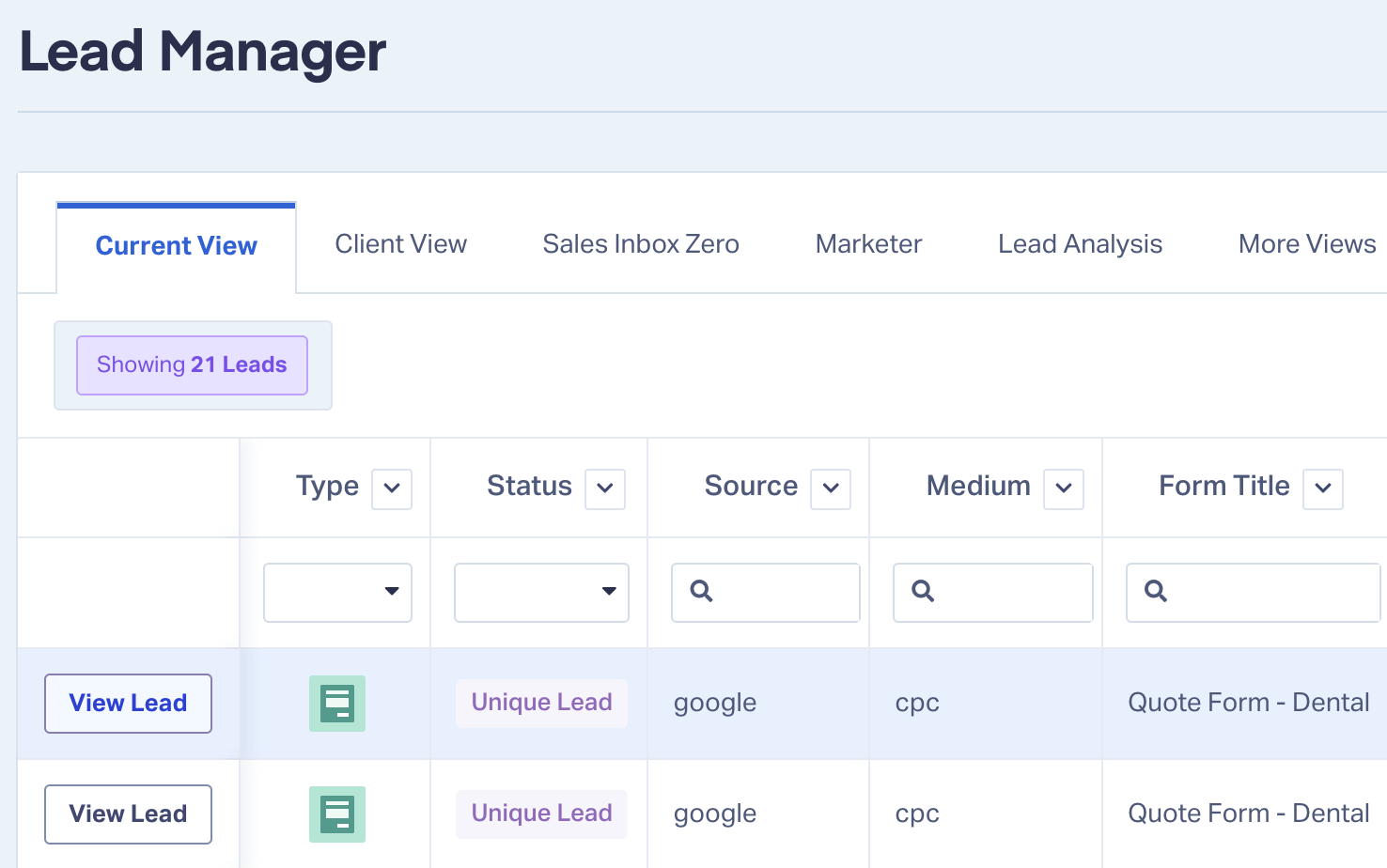
Task: Open the Source column menu chevron
Action: pos(831,488)
